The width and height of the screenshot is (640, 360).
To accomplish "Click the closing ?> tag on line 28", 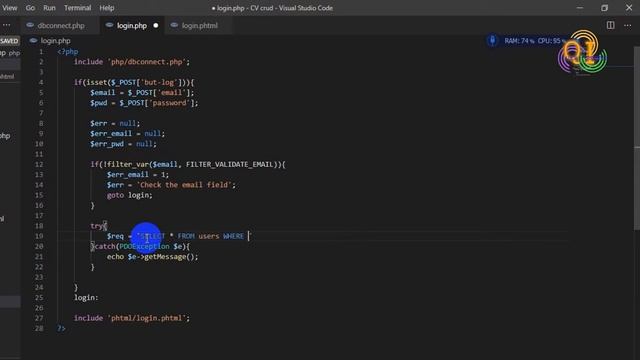I will coord(61,328).
